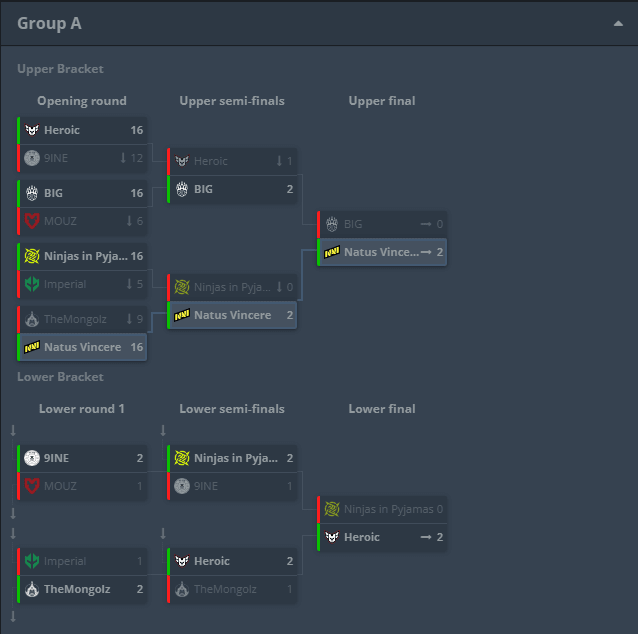
Task: Click Heroic logo in Opening round
Action: pyautogui.click(x=32, y=130)
